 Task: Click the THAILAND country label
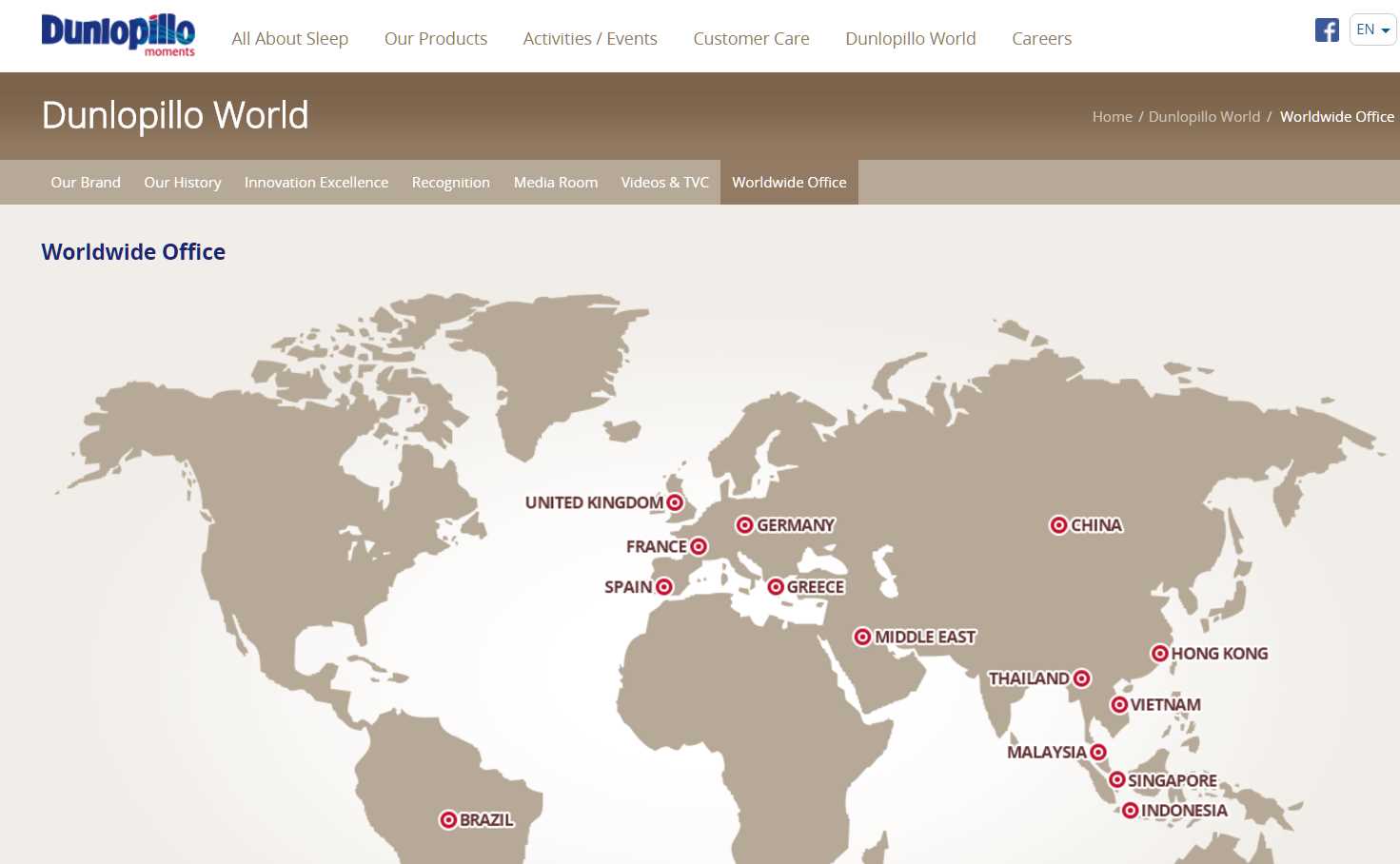pos(1029,678)
